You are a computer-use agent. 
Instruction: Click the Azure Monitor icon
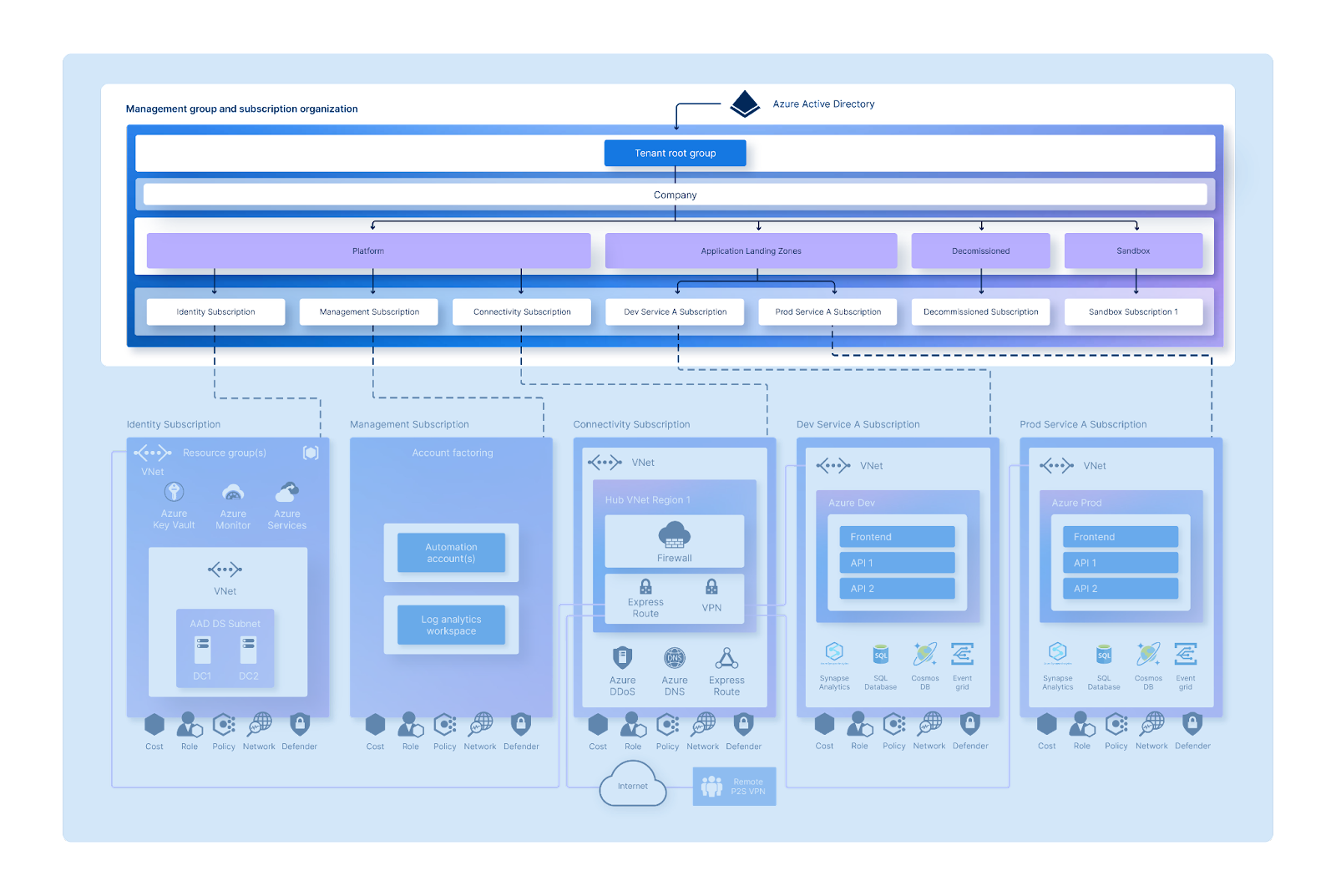233,492
